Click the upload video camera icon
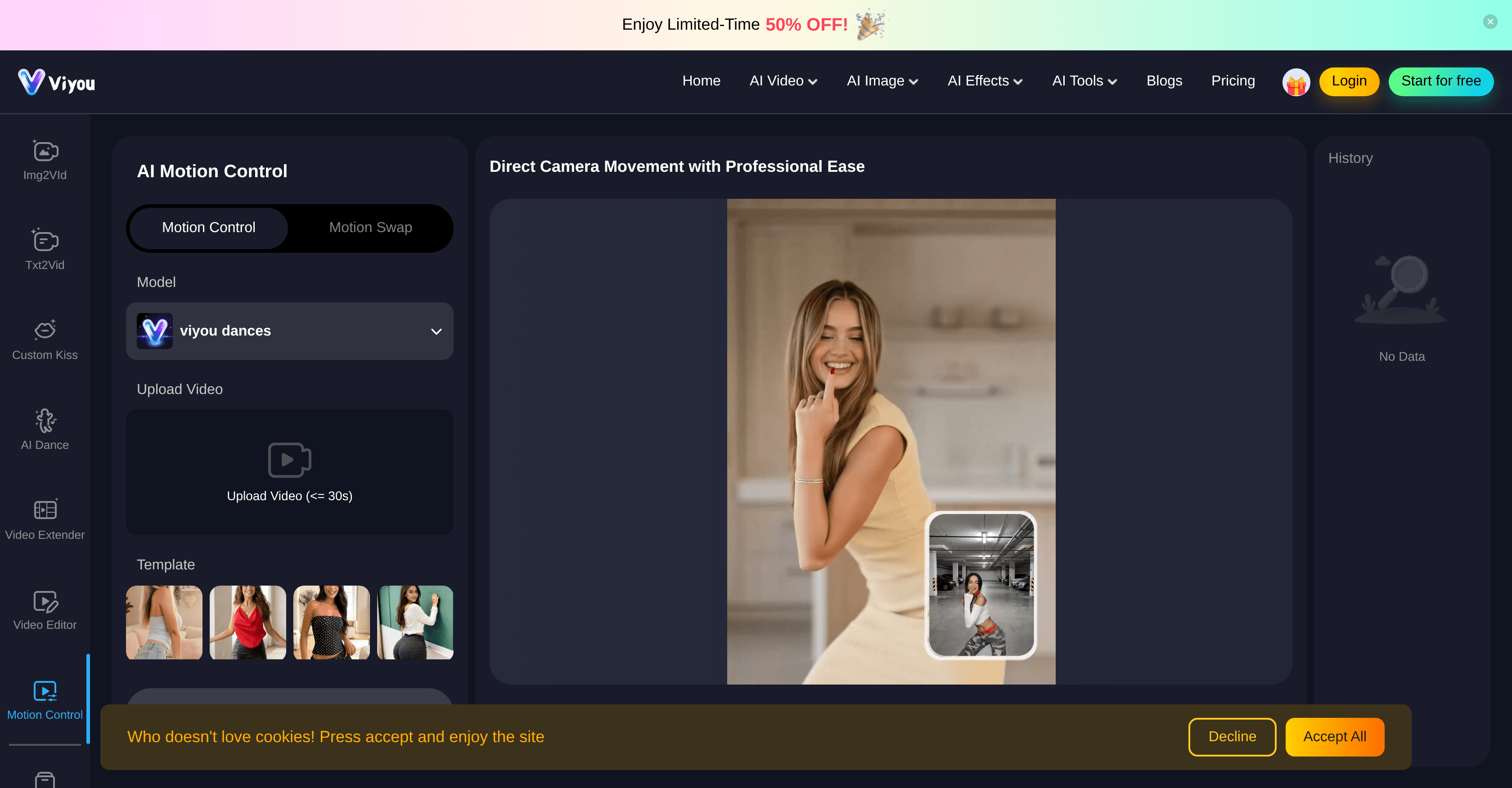The image size is (1512, 788). 289,460
